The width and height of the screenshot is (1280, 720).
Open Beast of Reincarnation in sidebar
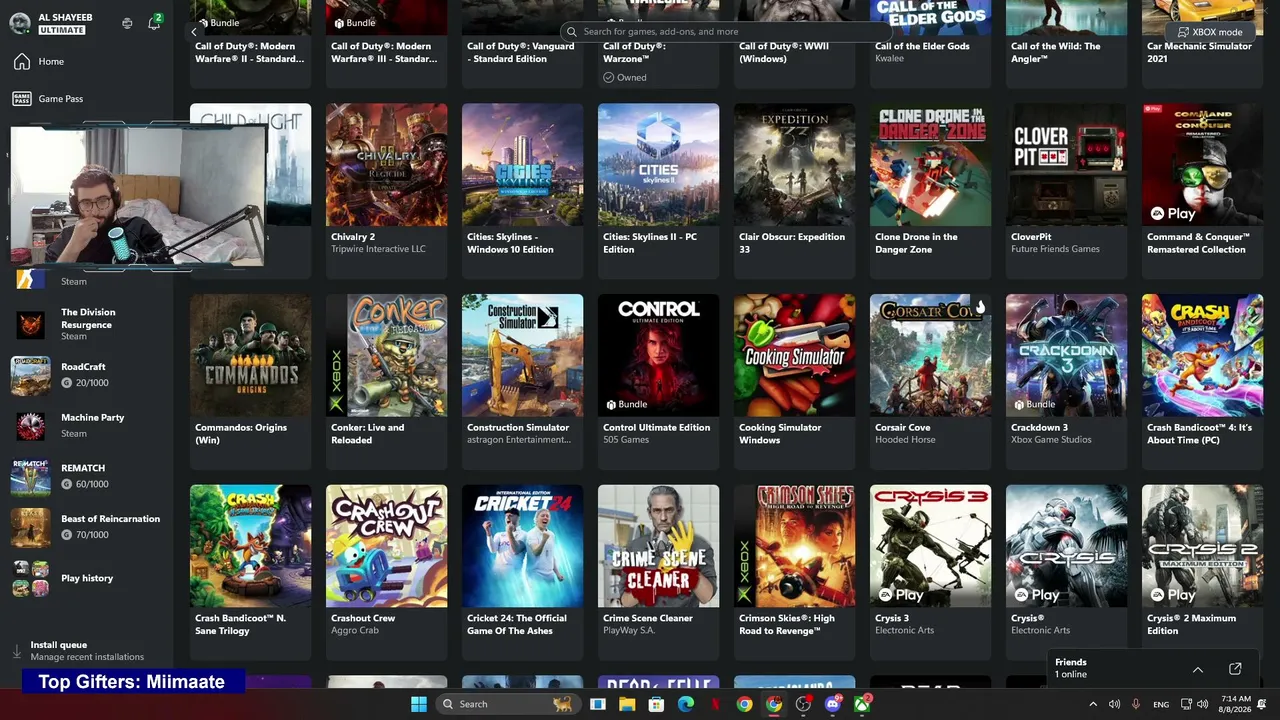pos(87,527)
